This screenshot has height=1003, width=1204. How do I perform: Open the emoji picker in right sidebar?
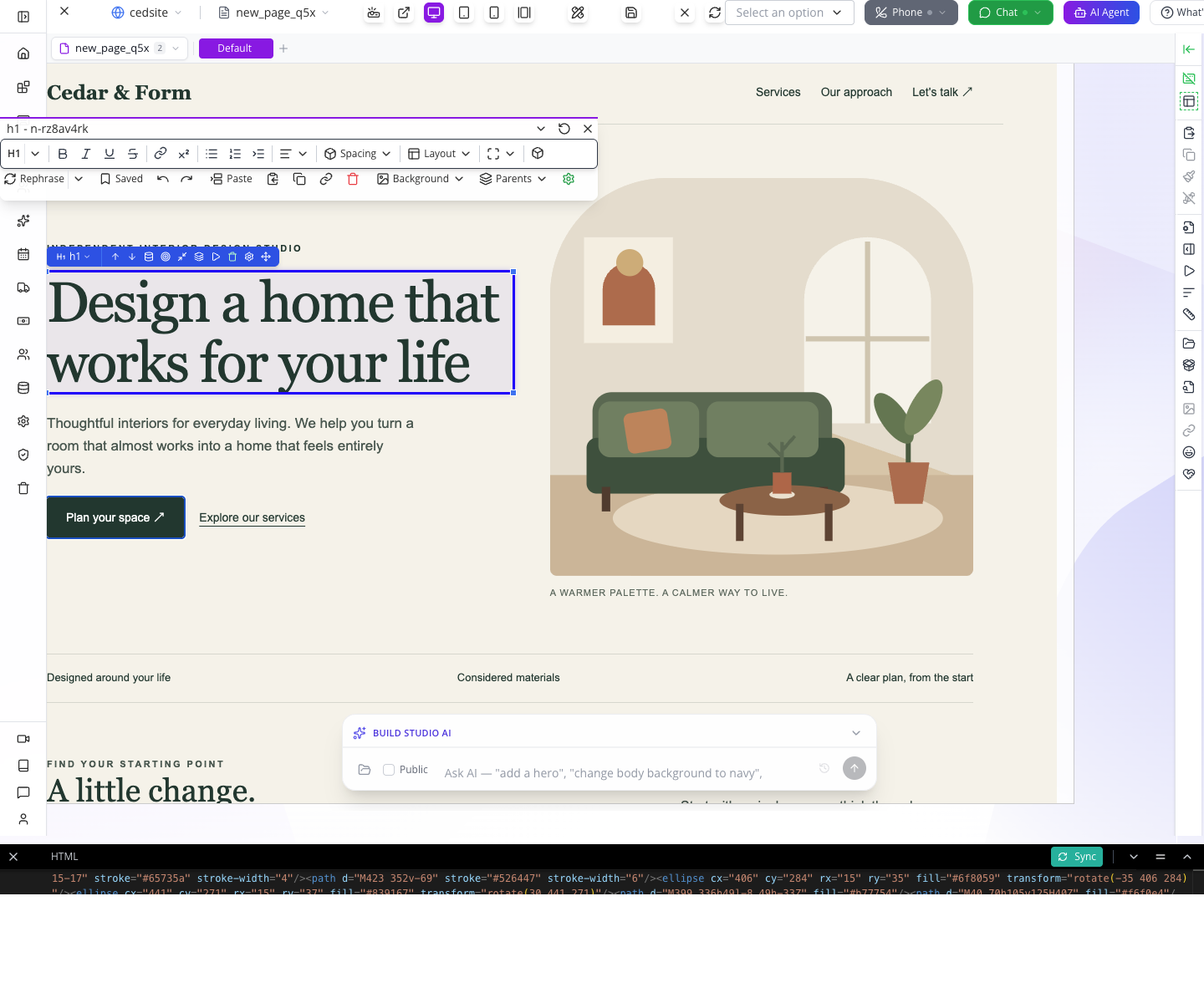[1189, 452]
